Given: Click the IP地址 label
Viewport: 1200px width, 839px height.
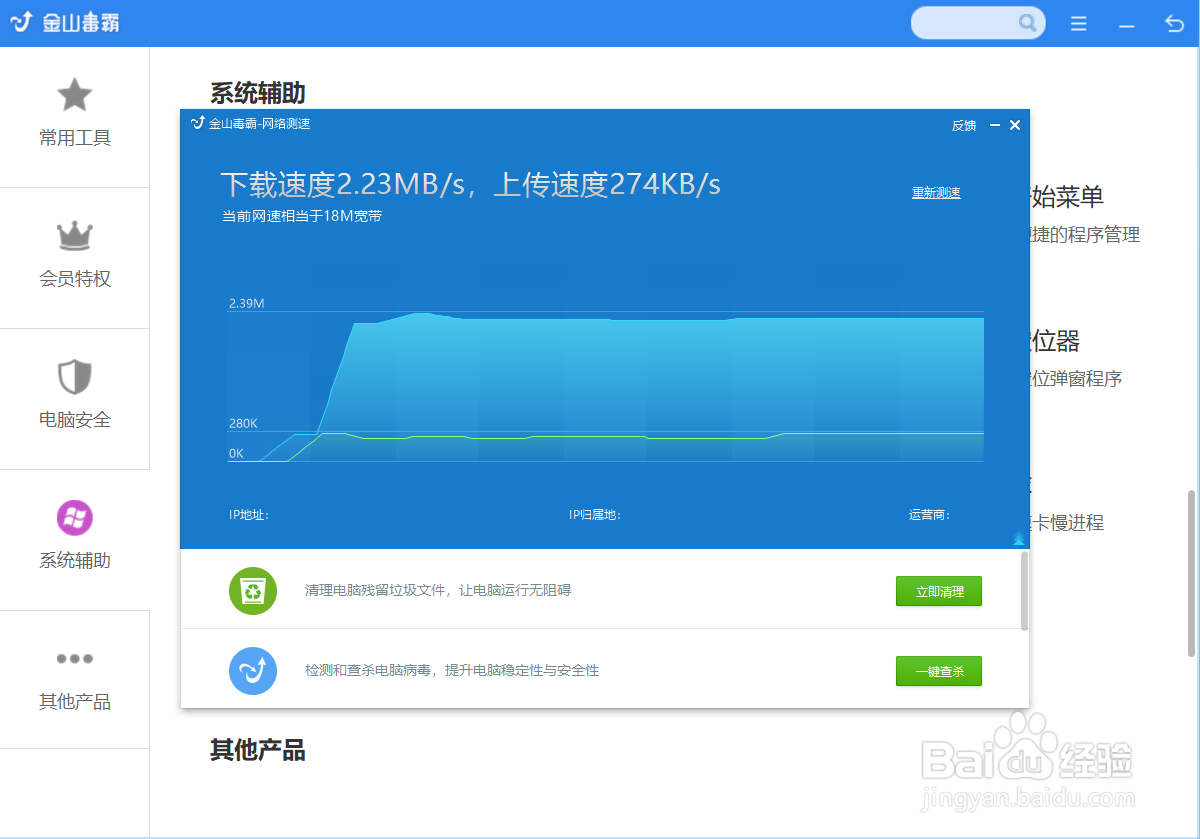Looking at the screenshot, I should click(x=249, y=515).
